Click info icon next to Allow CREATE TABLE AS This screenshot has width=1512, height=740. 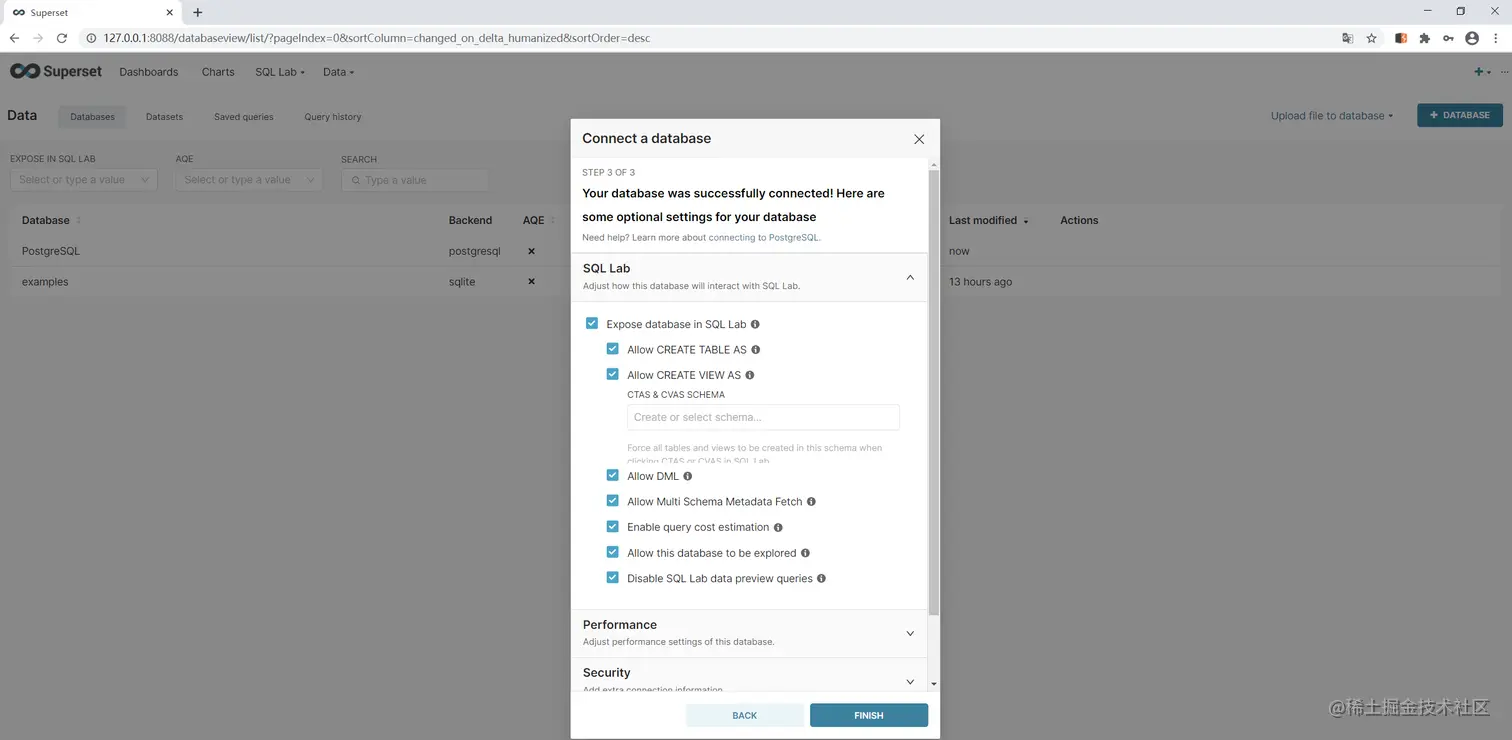pyautogui.click(x=755, y=350)
